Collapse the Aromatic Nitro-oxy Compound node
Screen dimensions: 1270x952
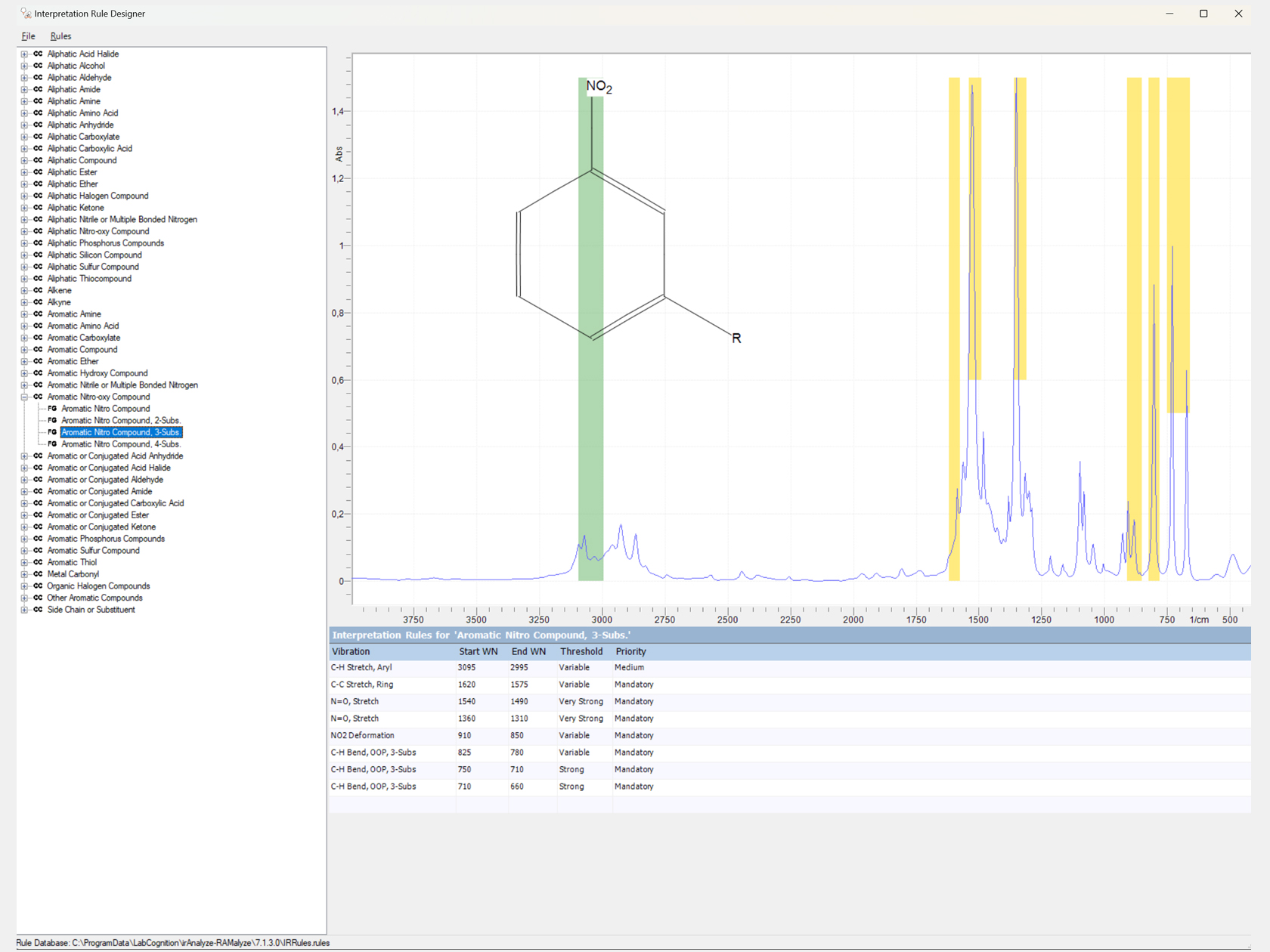pyautogui.click(x=24, y=397)
